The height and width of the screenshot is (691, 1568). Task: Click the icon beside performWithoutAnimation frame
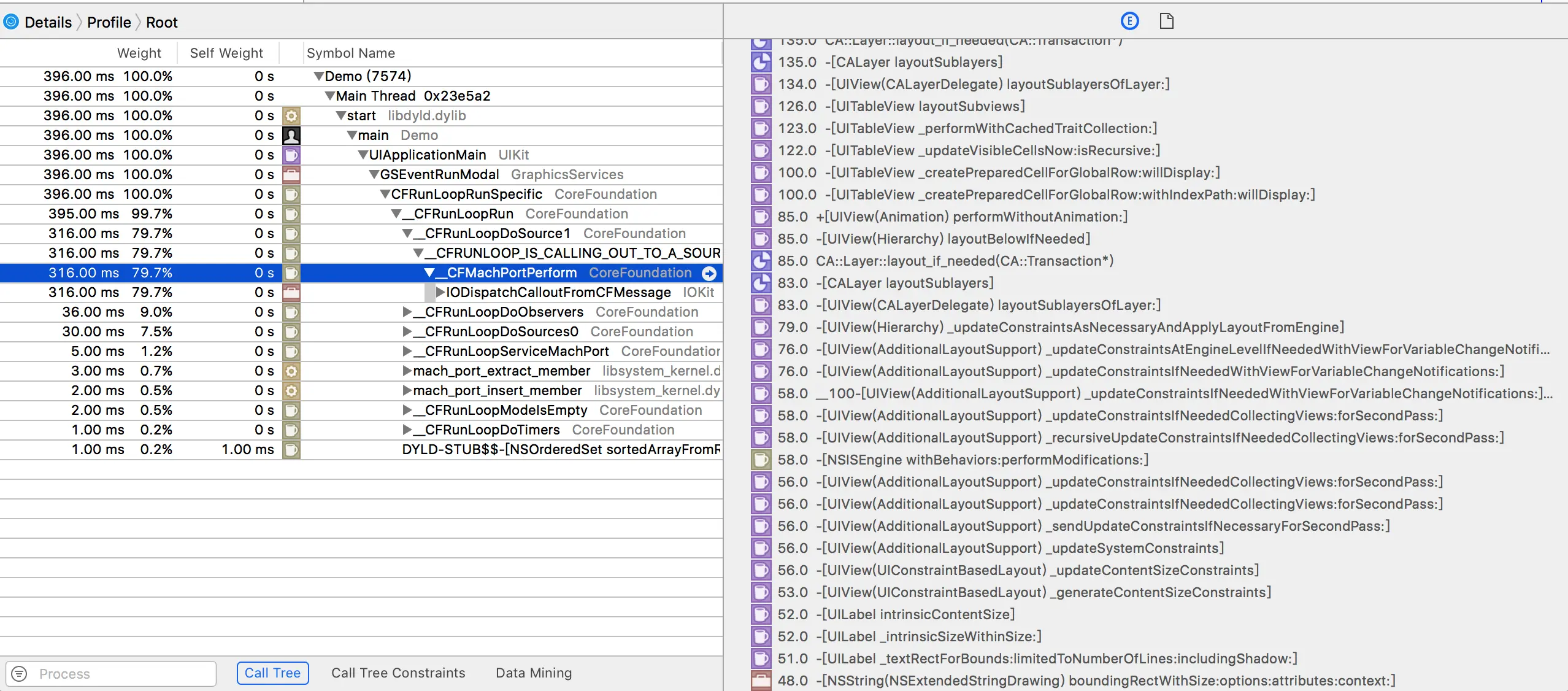[761, 217]
